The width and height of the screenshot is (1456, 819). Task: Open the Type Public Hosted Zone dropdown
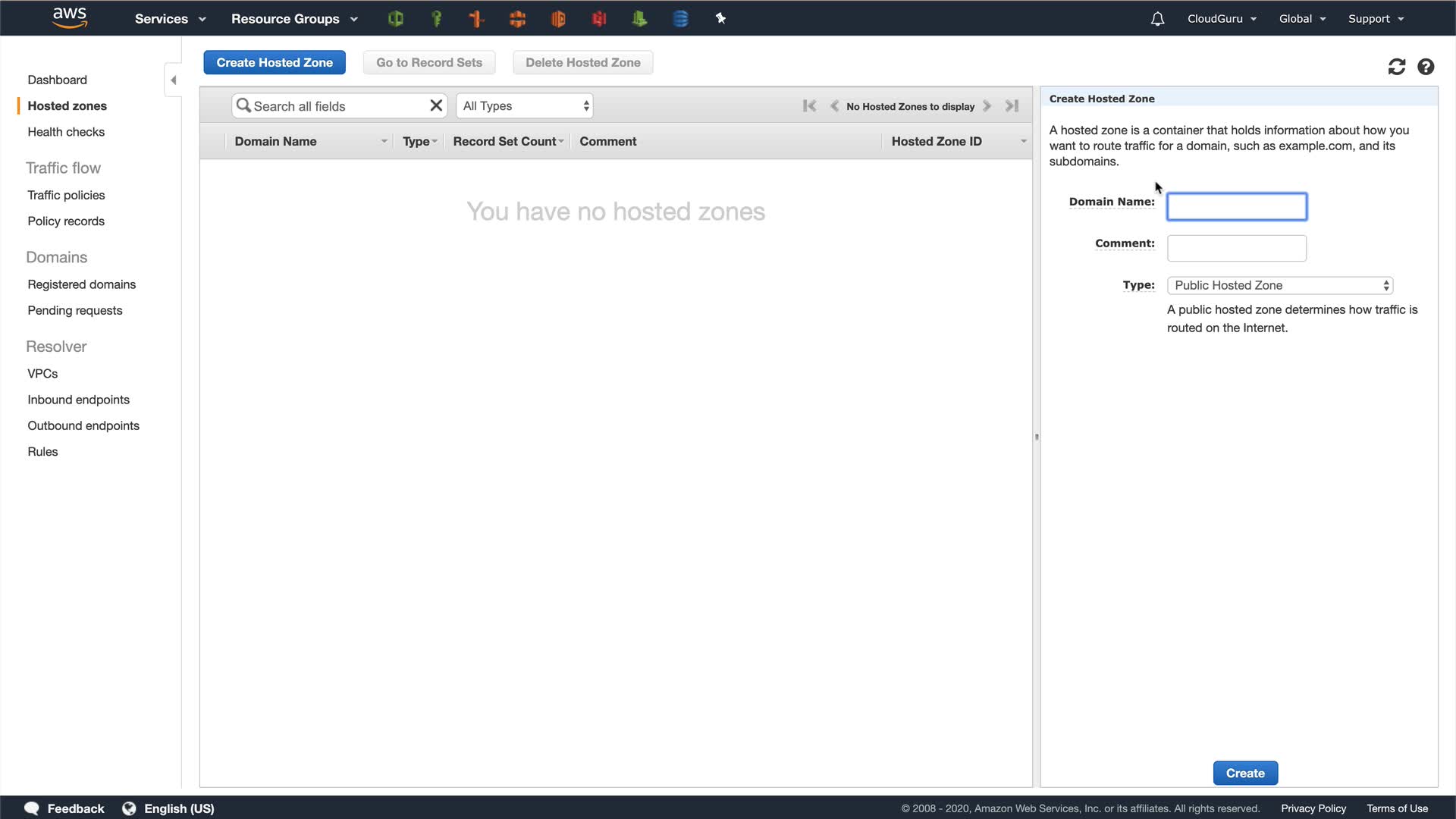(1279, 285)
